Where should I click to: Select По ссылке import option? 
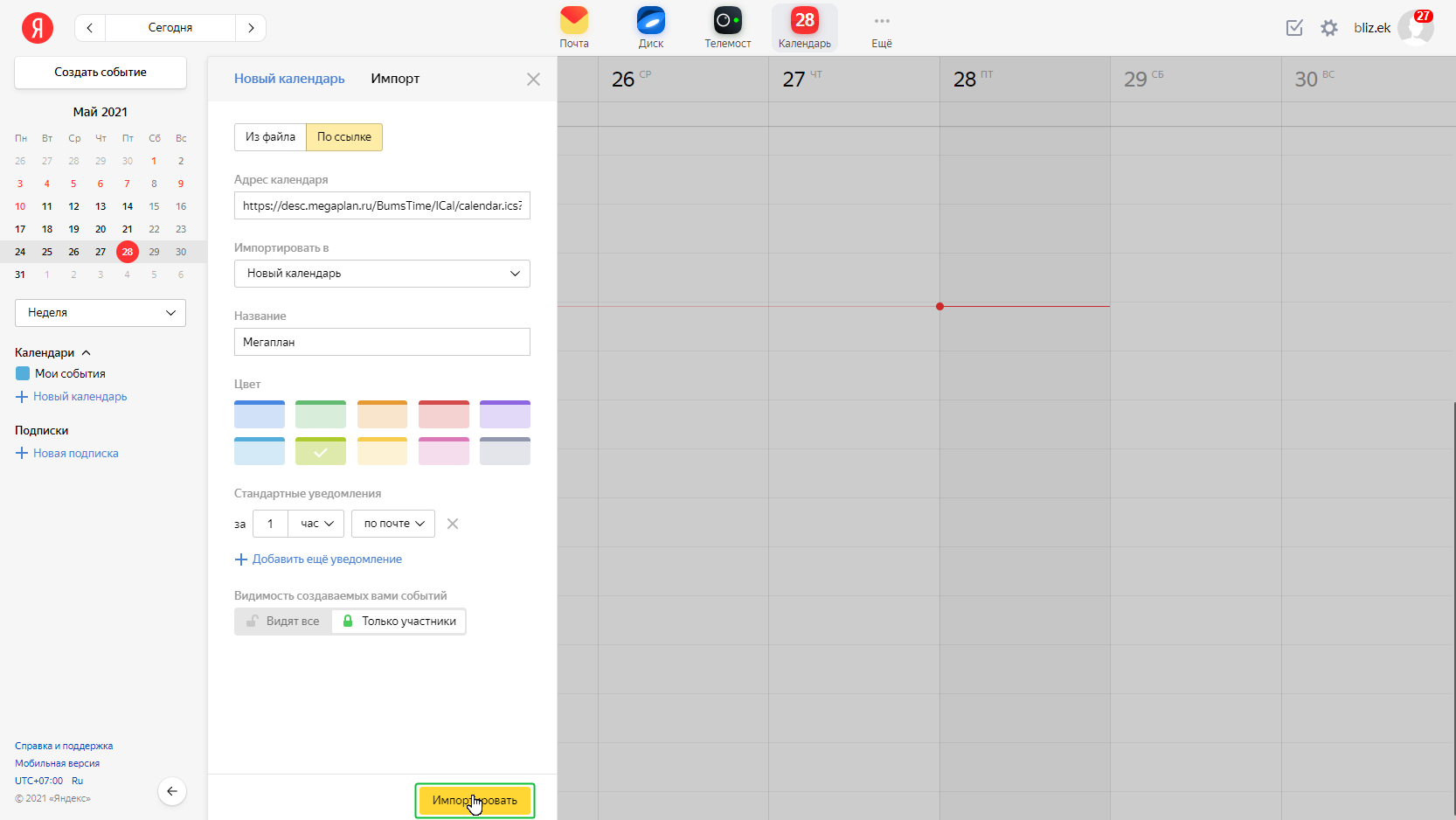[x=344, y=137]
